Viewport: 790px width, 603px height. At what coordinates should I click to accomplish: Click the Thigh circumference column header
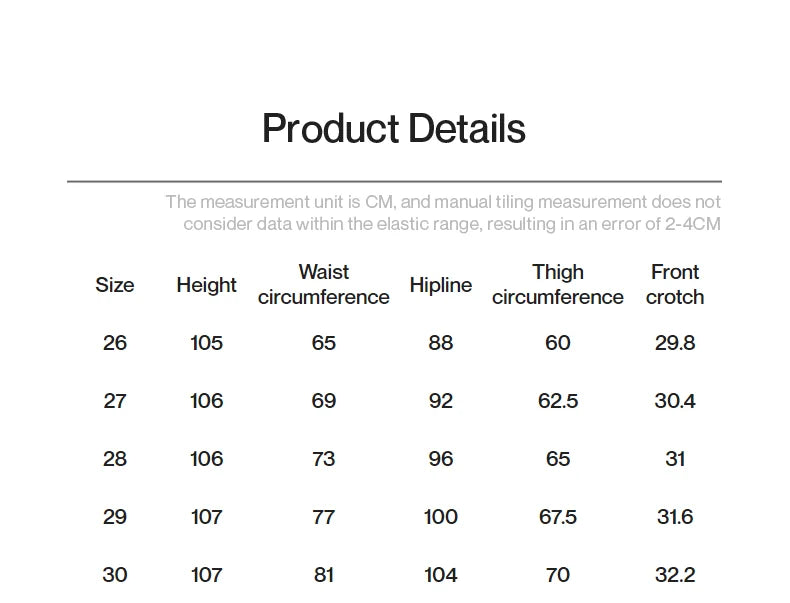pyautogui.click(x=557, y=285)
